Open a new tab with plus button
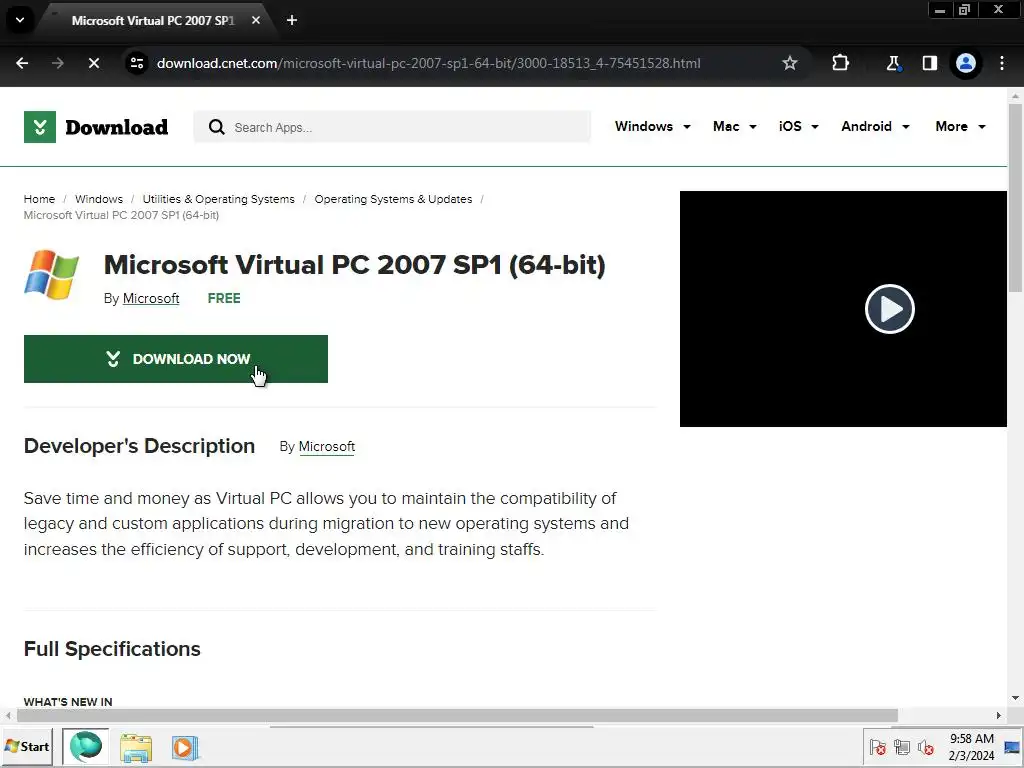Screen dimensions: 1024x768 [x=292, y=20]
